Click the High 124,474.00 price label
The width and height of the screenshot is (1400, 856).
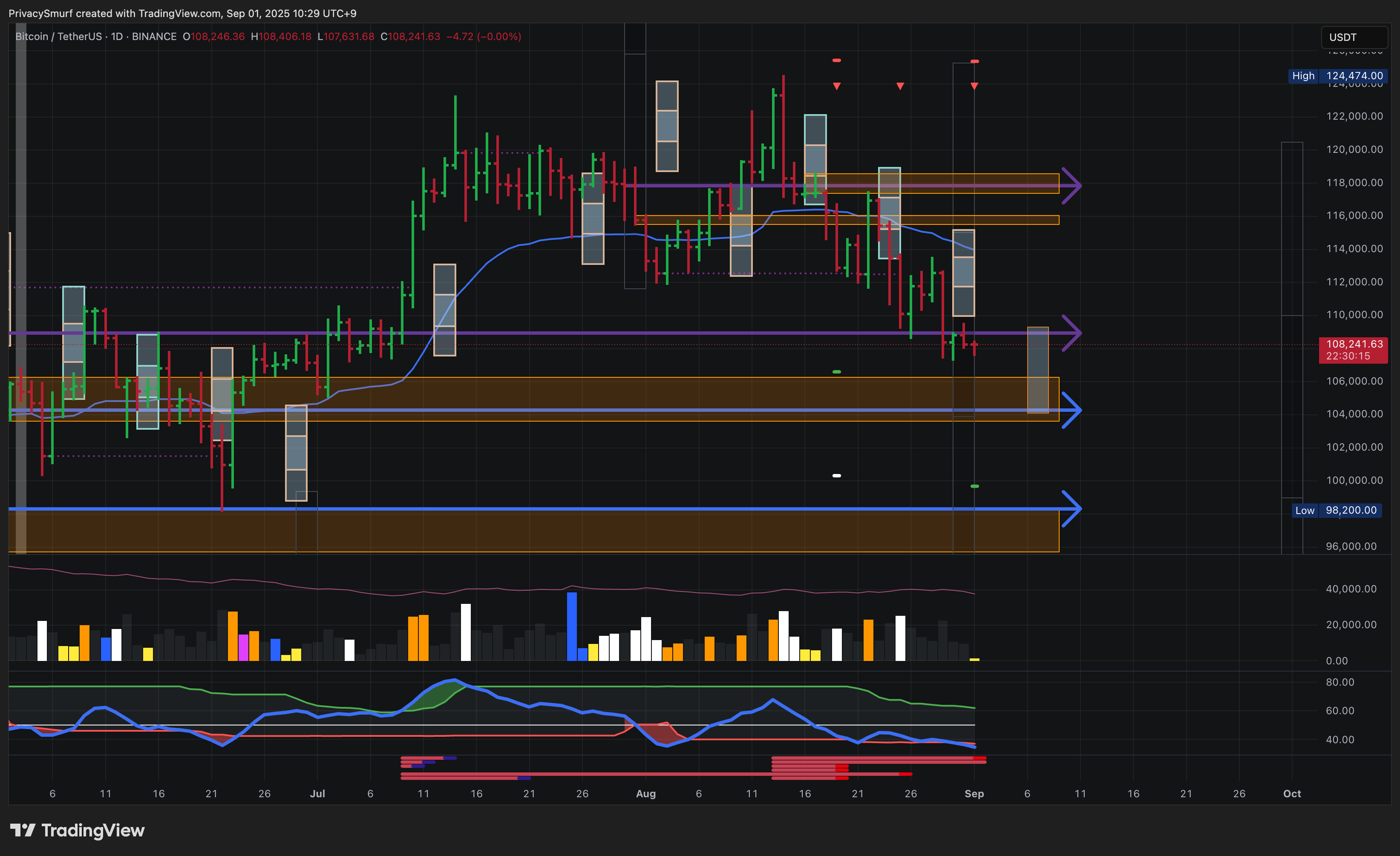click(x=1337, y=75)
